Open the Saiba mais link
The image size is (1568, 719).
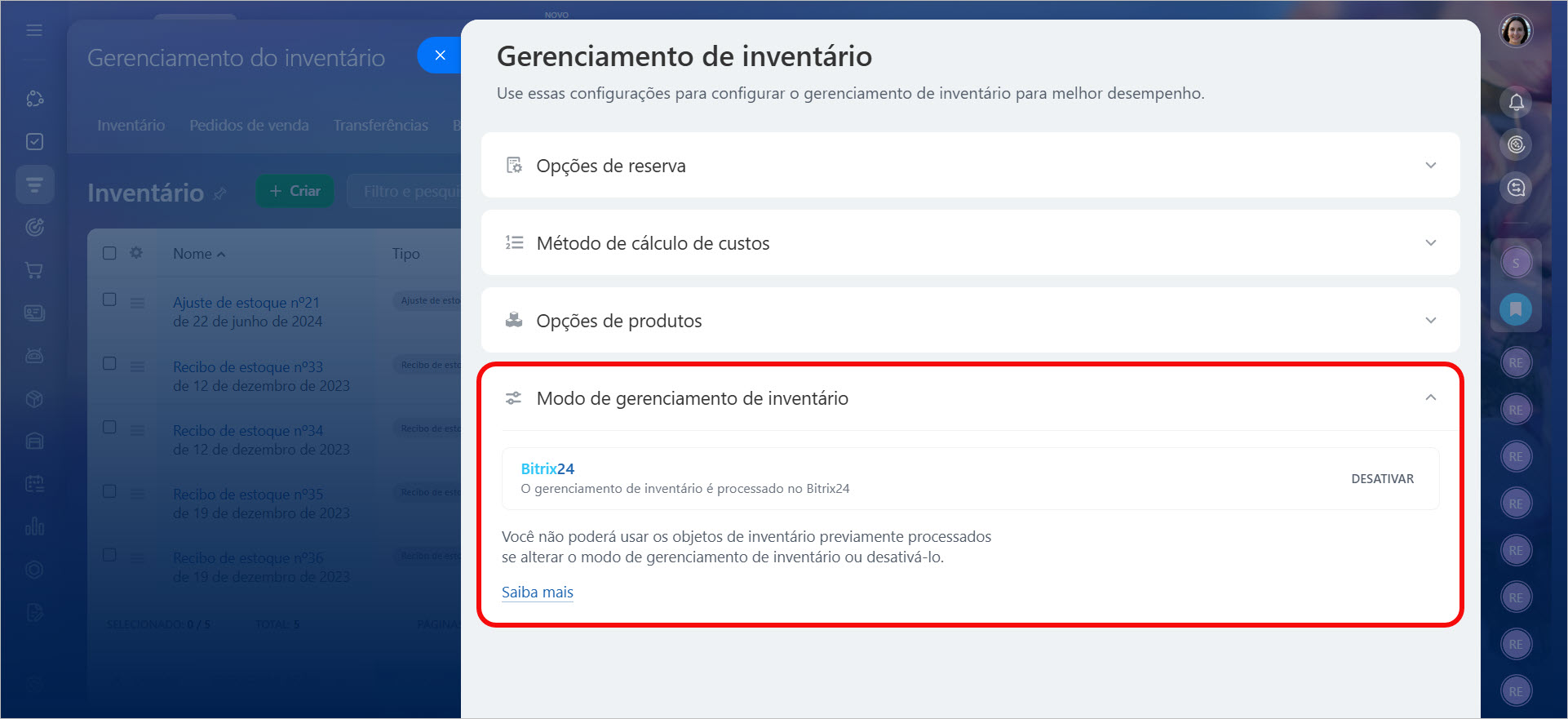click(537, 593)
